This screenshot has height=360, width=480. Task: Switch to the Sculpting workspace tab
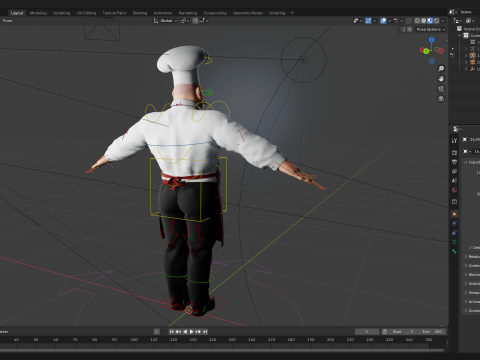[62, 13]
